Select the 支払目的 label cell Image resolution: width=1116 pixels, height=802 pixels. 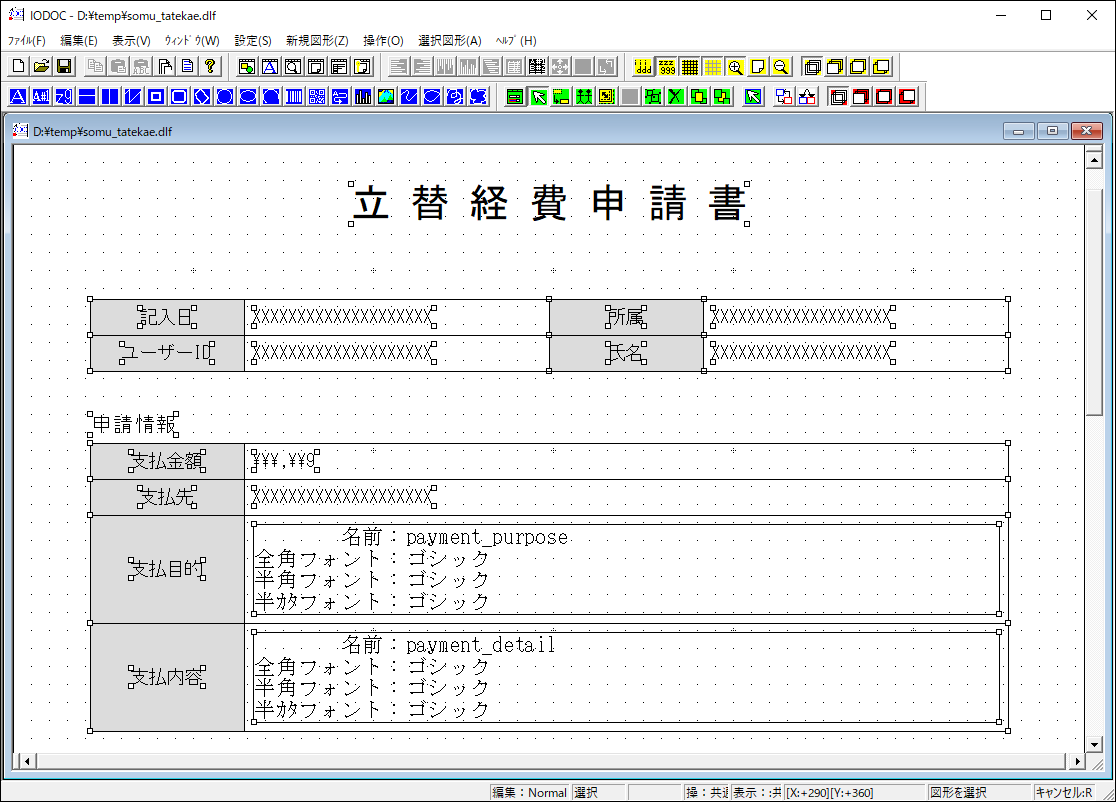(167, 569)
